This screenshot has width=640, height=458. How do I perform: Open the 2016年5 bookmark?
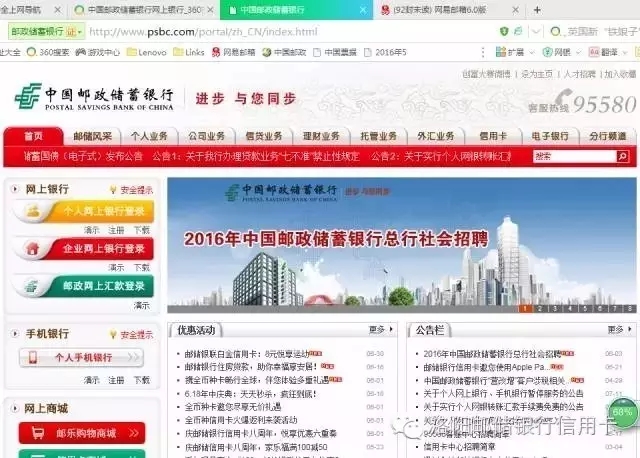point(385,52)
